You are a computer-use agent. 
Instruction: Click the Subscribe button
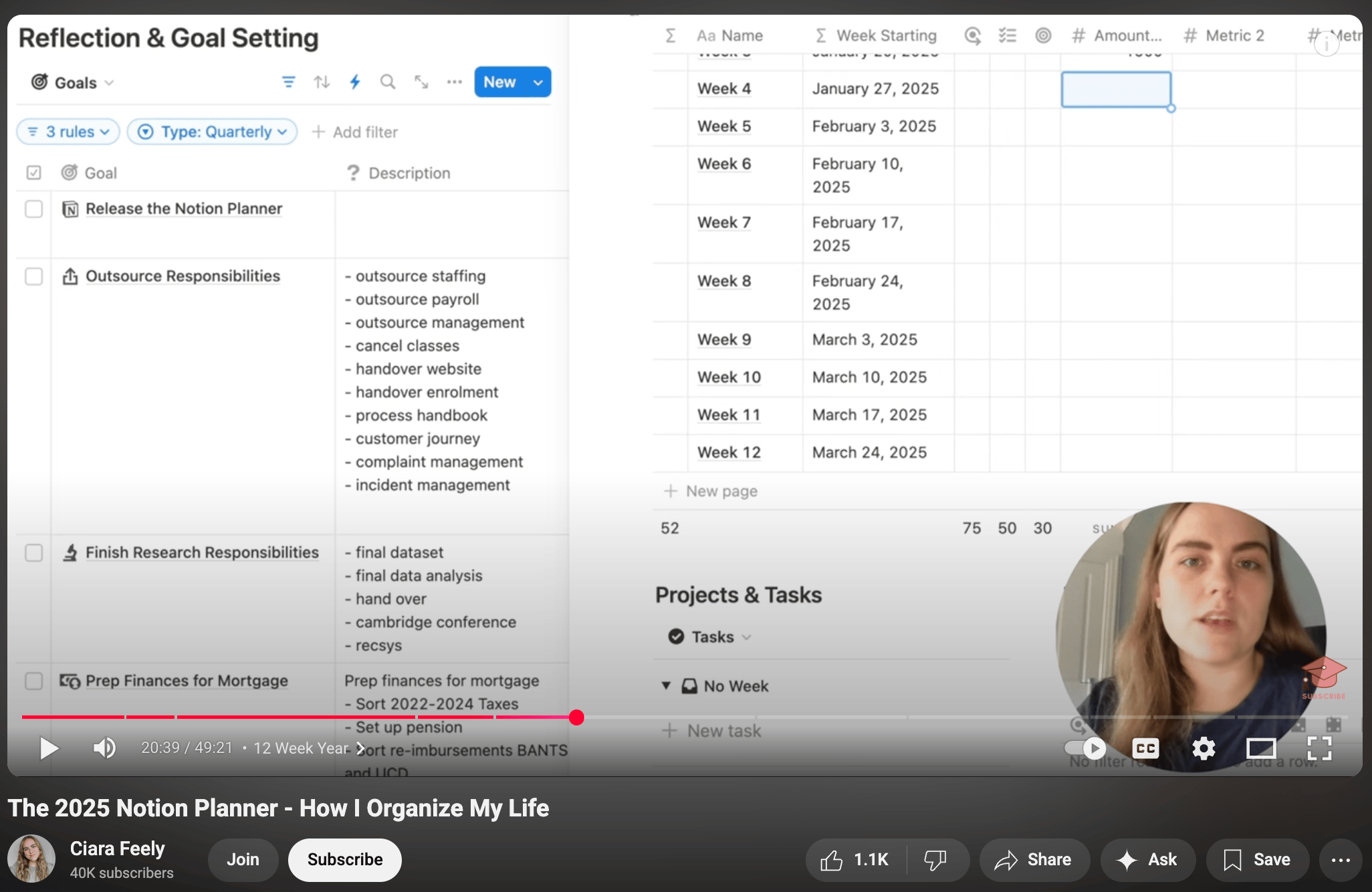point(344,860)
